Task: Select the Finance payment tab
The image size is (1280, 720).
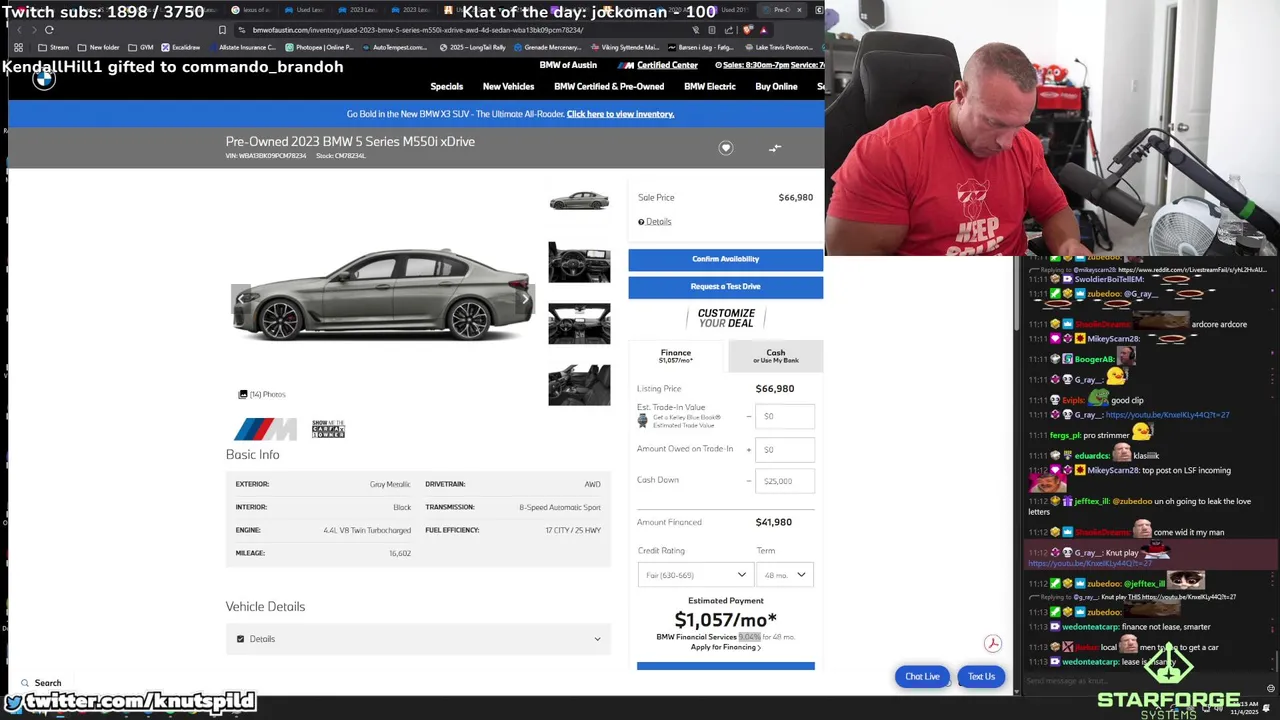Action: [676, 355]
